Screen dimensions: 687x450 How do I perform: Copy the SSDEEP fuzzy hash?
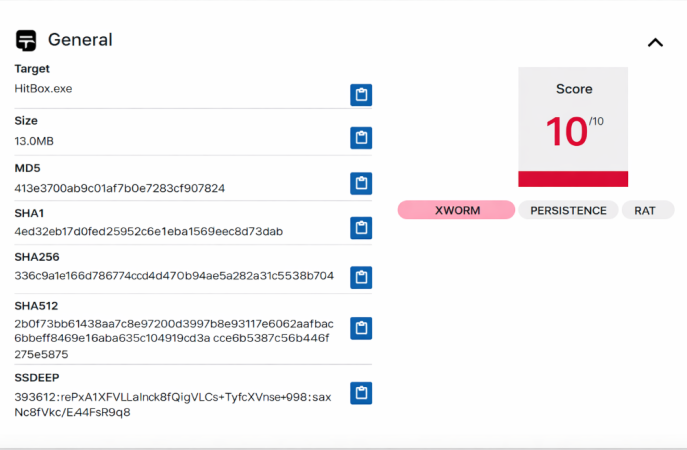point(361,393)
